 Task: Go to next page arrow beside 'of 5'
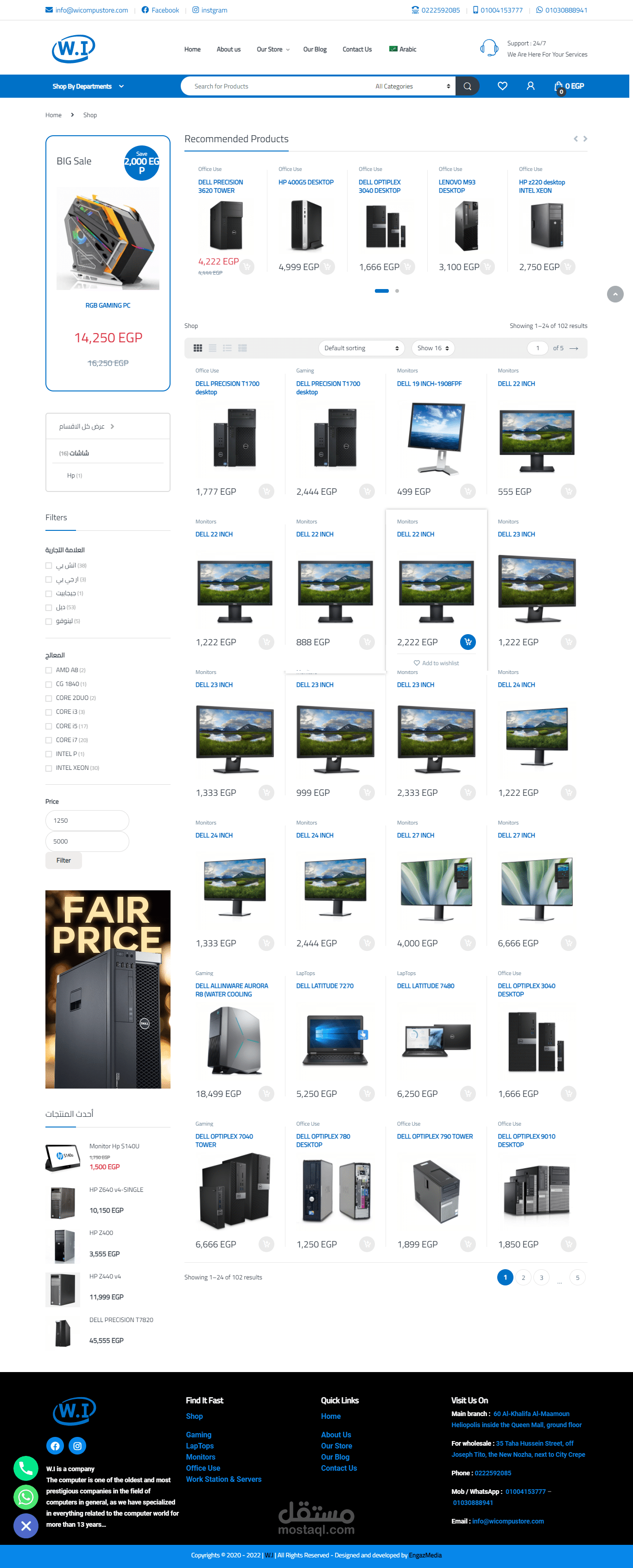coord(573,348)
